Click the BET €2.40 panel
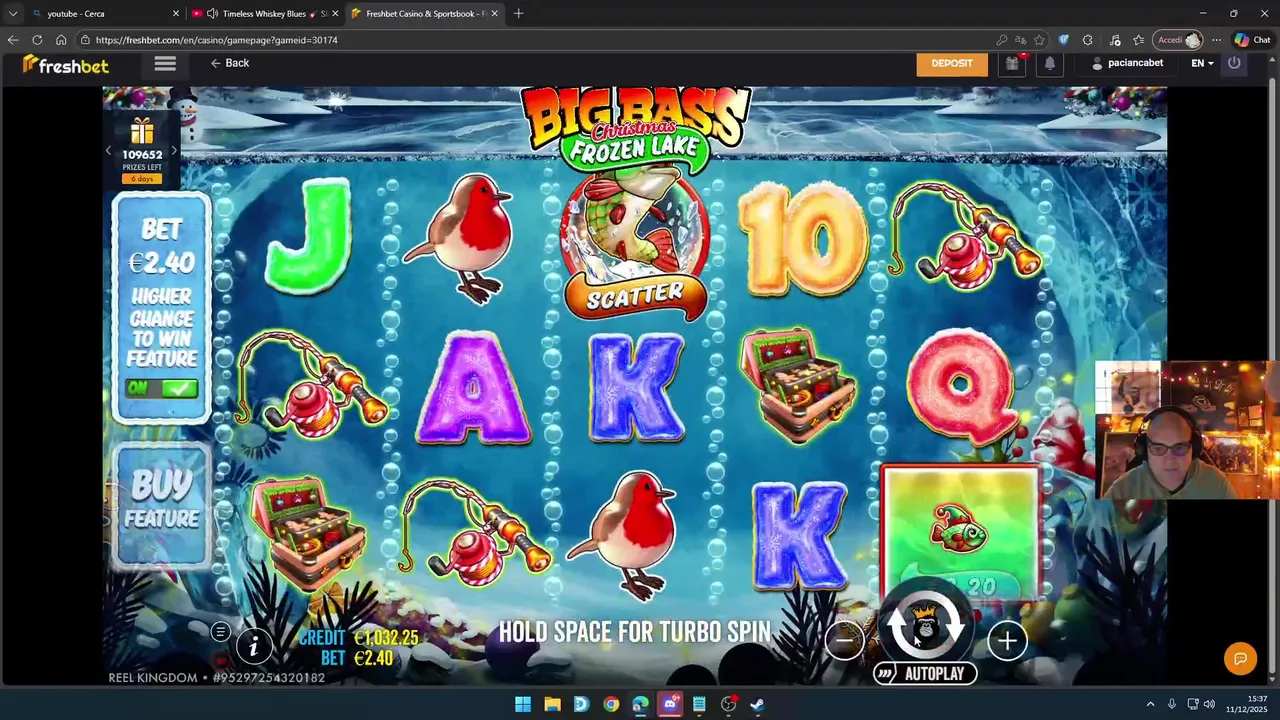 click(x=162, y=307)
